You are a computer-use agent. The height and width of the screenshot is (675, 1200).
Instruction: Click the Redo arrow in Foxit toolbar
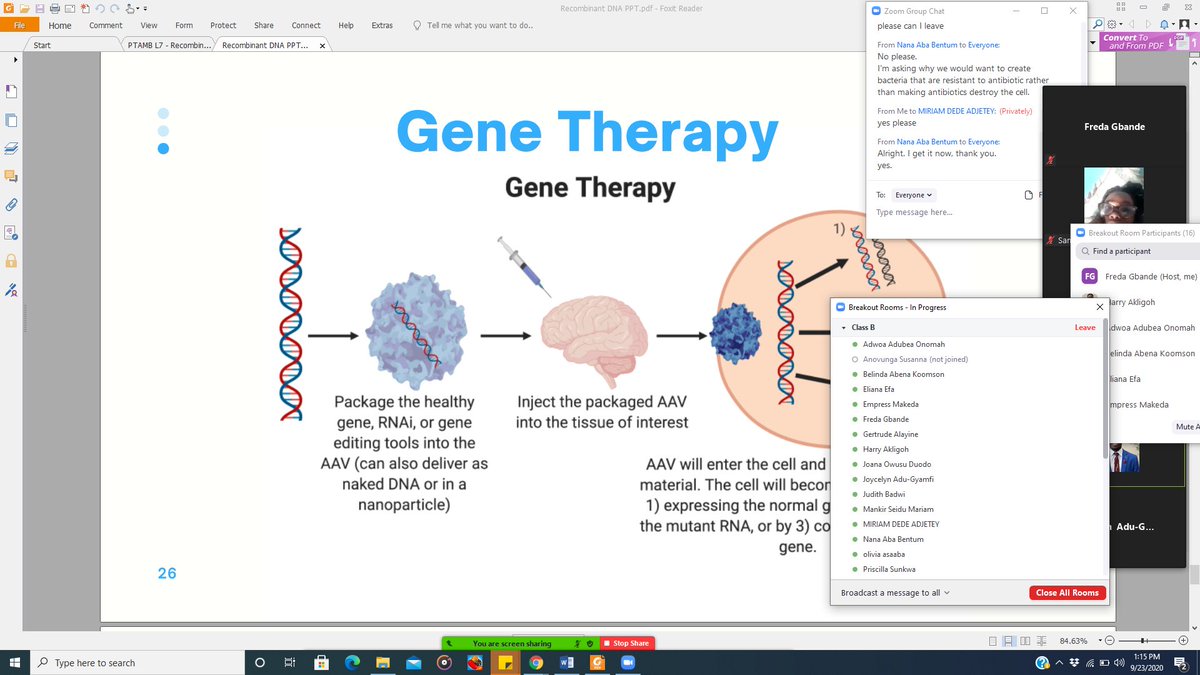(115, 8)
